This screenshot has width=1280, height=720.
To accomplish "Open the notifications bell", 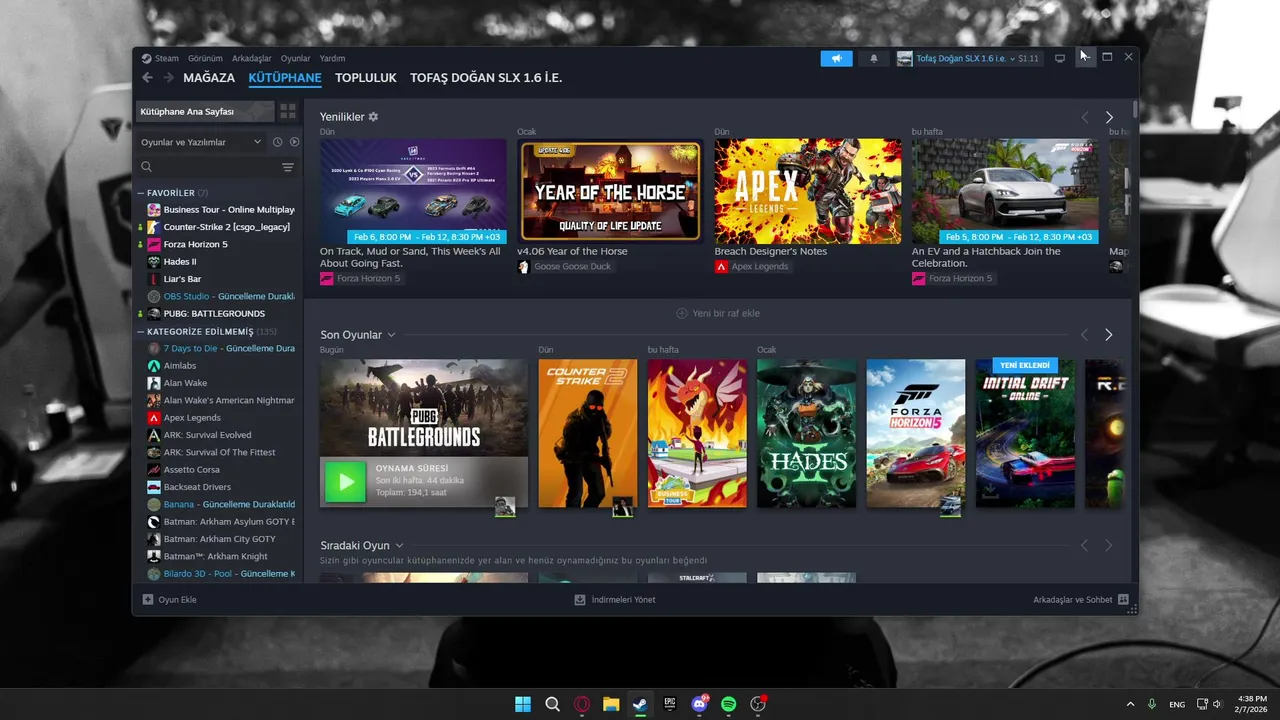I will (x=873, y=58).
